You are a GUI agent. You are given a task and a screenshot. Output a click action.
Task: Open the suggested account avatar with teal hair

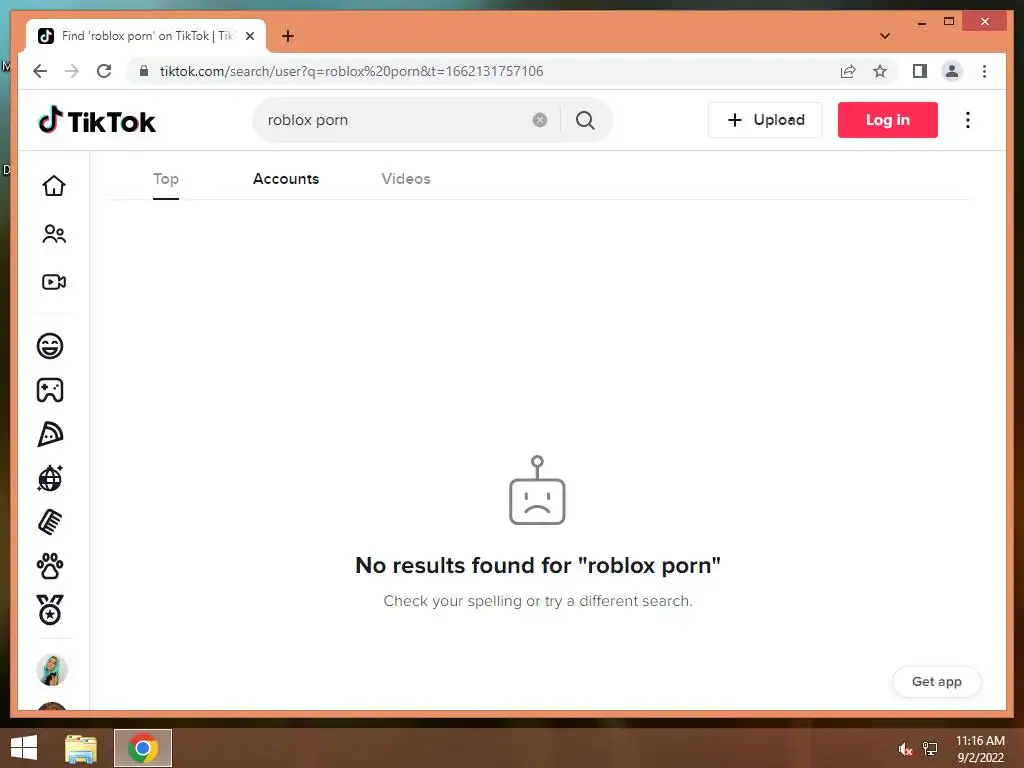coord(52,670)
